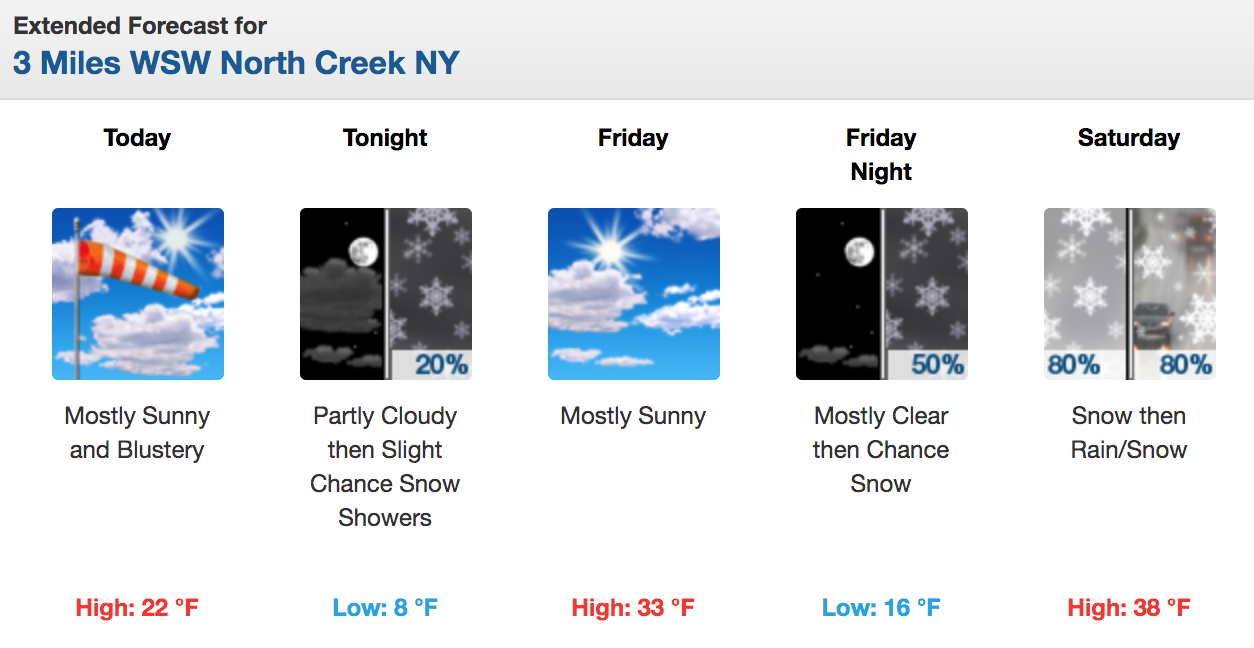This screenshot has height=648, width=1254.
Task: Click Friday Night's moon and snow icon
Action: 881,294
